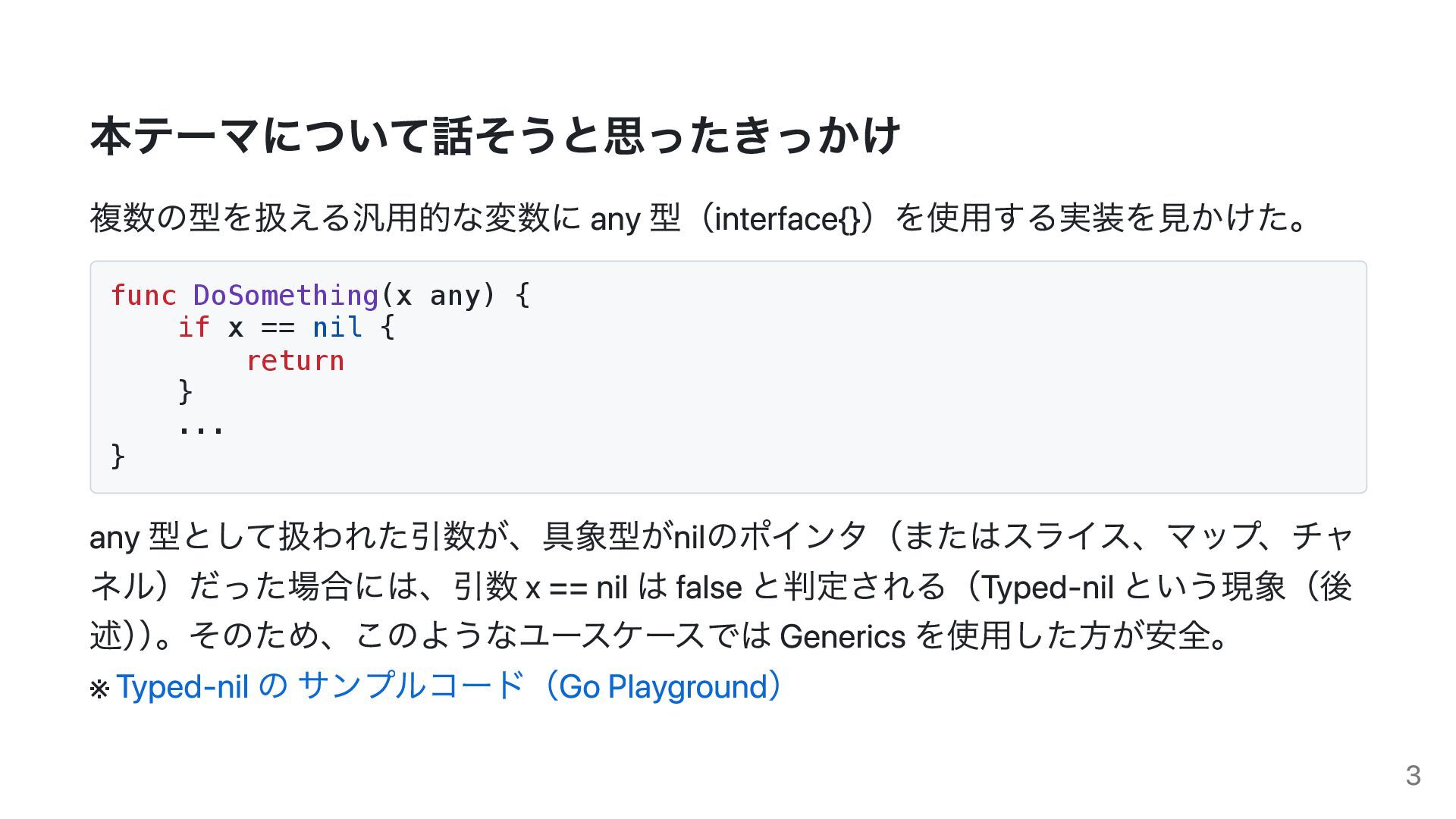Open the Typed-nil sample code Go Playground link
The image size is (1456, 819).
[448, 686]
